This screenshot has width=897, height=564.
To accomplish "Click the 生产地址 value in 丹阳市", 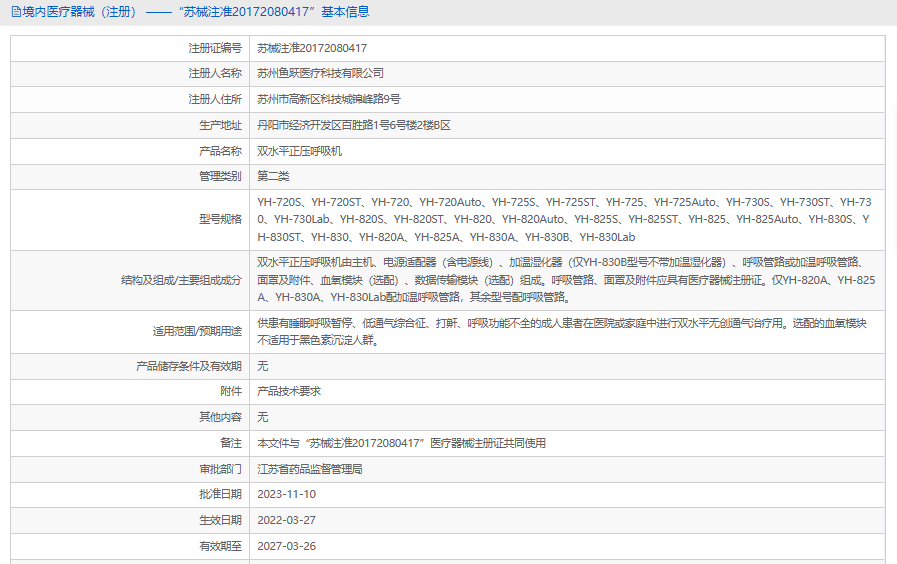I will click(x=353, y=125).
